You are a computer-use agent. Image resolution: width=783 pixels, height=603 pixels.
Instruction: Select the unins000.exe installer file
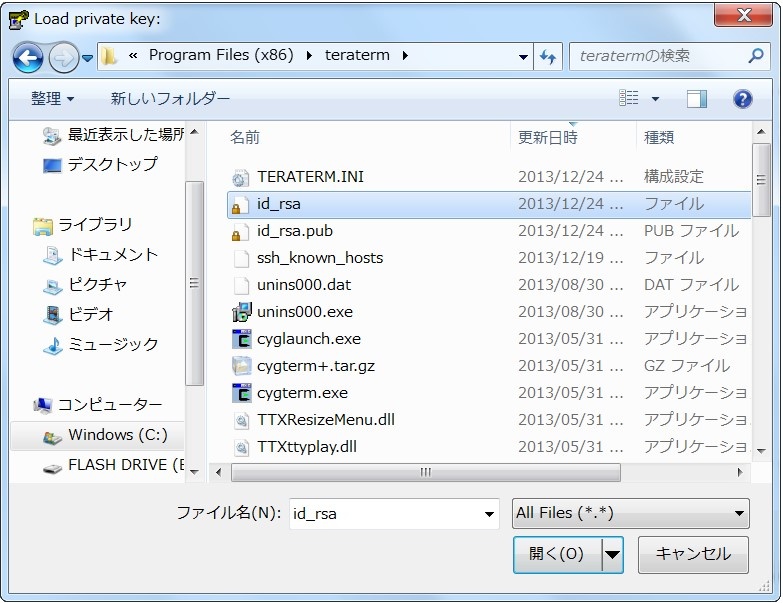click(x=304, y=312)
